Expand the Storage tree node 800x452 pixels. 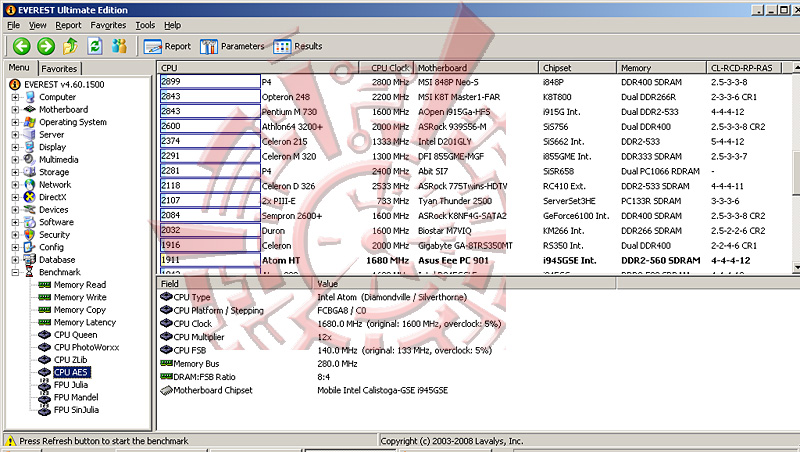(x=15, y=172)
